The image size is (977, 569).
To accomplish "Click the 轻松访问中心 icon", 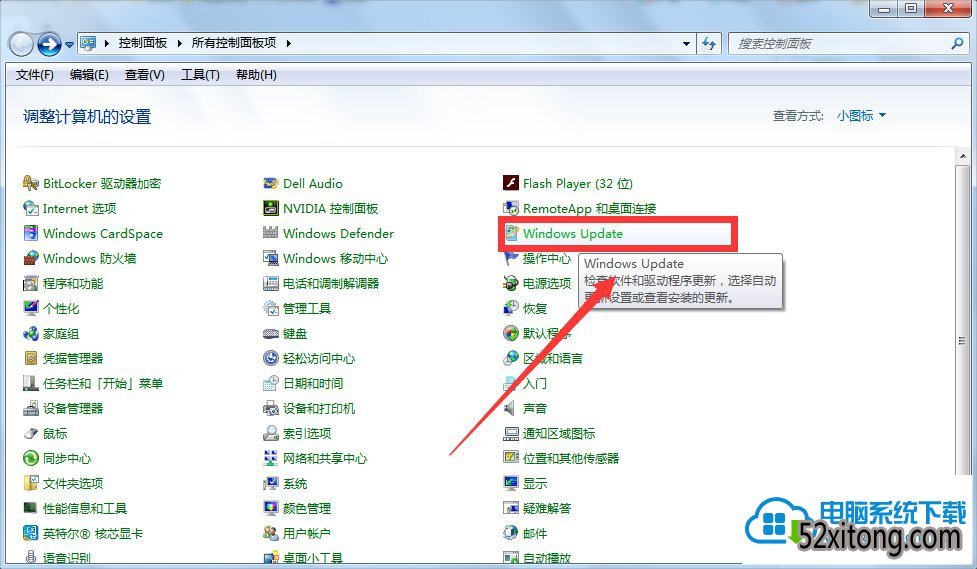I will (270, 358).
